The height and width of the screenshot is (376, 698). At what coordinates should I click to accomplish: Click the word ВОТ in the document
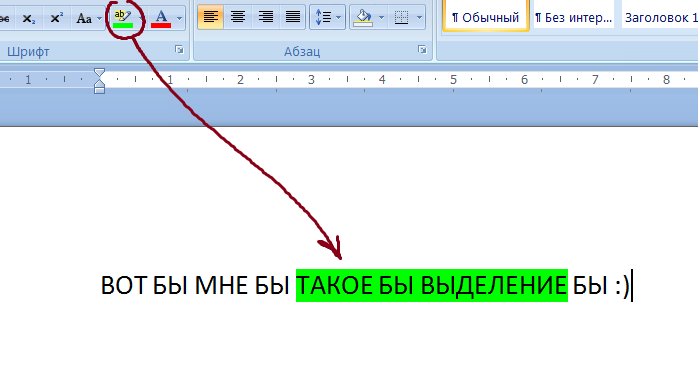123,285
